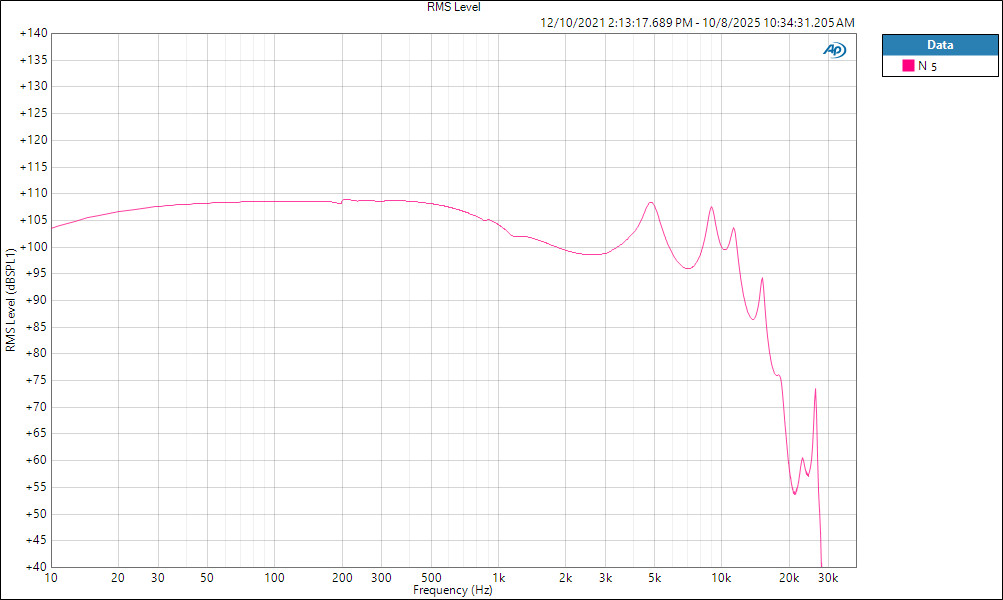Click the pink color swatch for N 5

click(x=909, y=66)
